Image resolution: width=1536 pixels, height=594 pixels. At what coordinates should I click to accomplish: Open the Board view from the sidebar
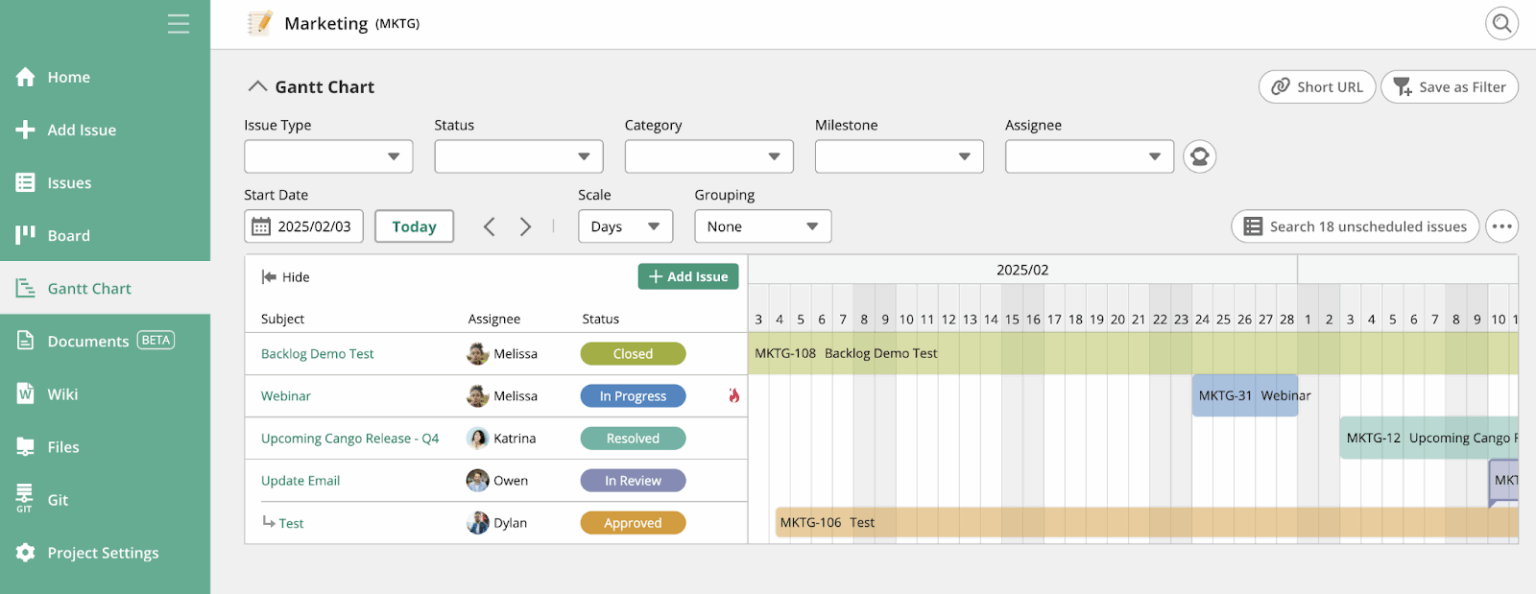(x=68, y=235)
